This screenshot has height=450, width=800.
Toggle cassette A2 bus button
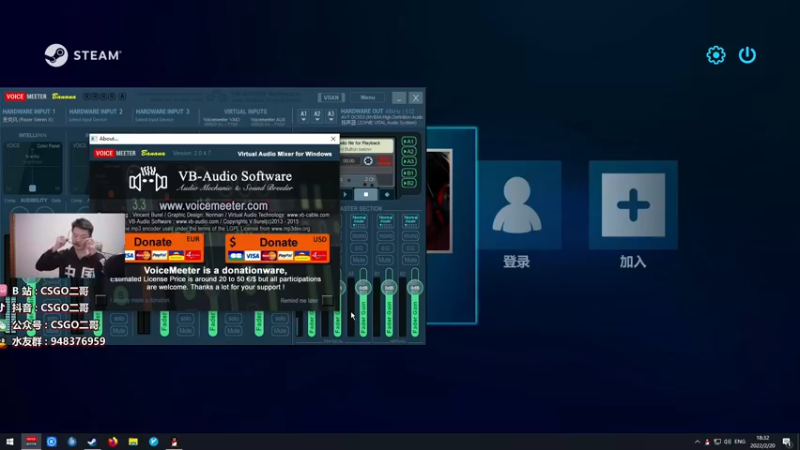point(409,152)
